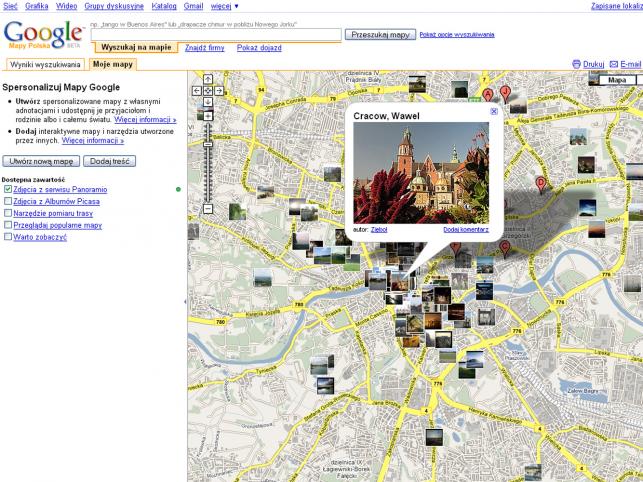Close the Cracow, Wawel info bubble
This screenshot has width=643, height=482.
[x=494, y=111]
